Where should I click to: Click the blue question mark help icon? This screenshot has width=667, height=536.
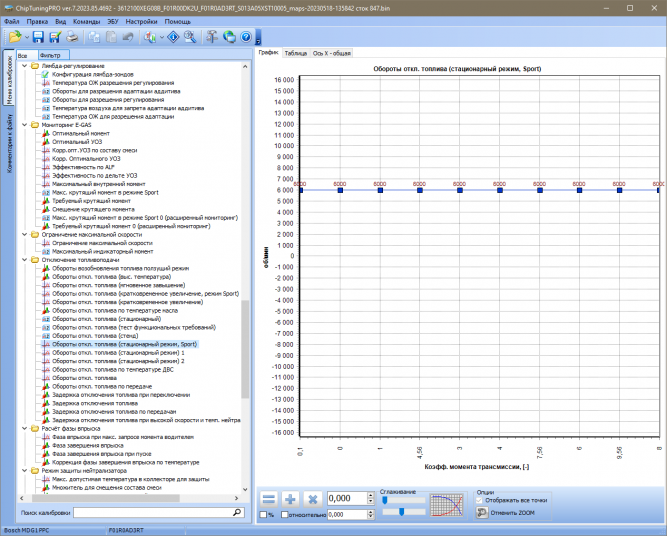click(246, 37)
